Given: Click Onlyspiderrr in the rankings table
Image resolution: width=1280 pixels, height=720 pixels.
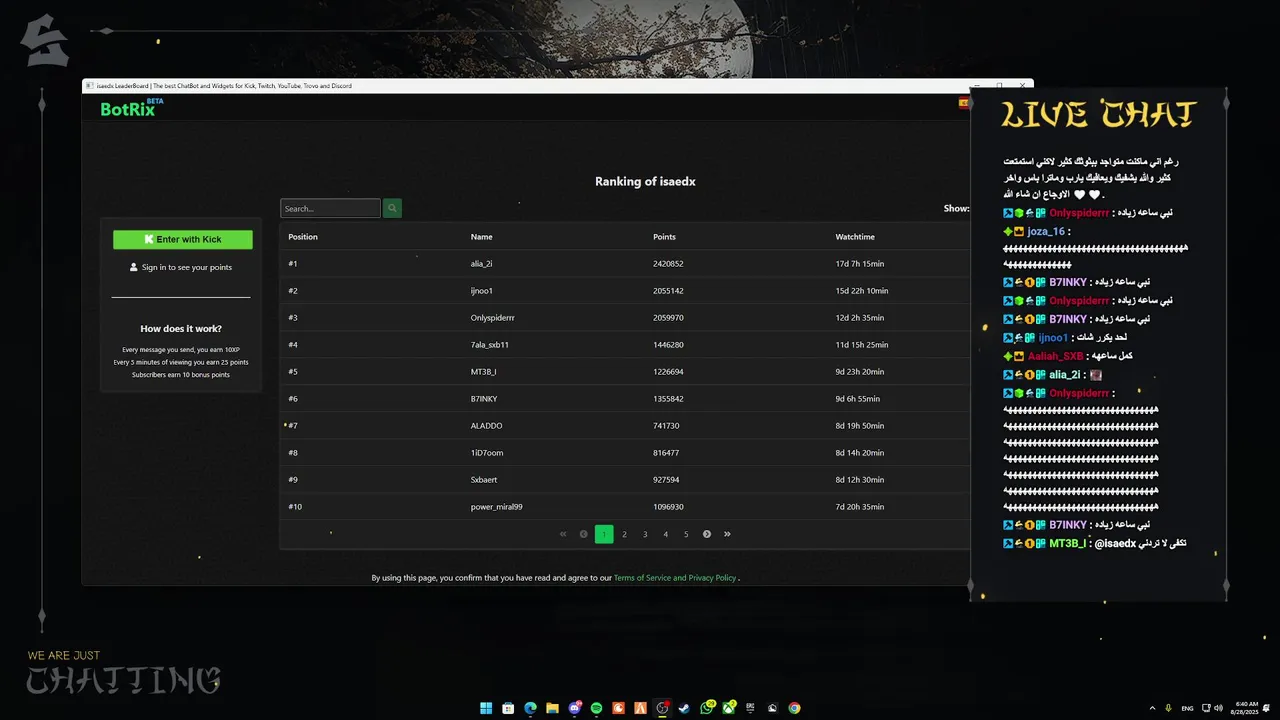Looking at the screenshot, I should pos(493,318).
